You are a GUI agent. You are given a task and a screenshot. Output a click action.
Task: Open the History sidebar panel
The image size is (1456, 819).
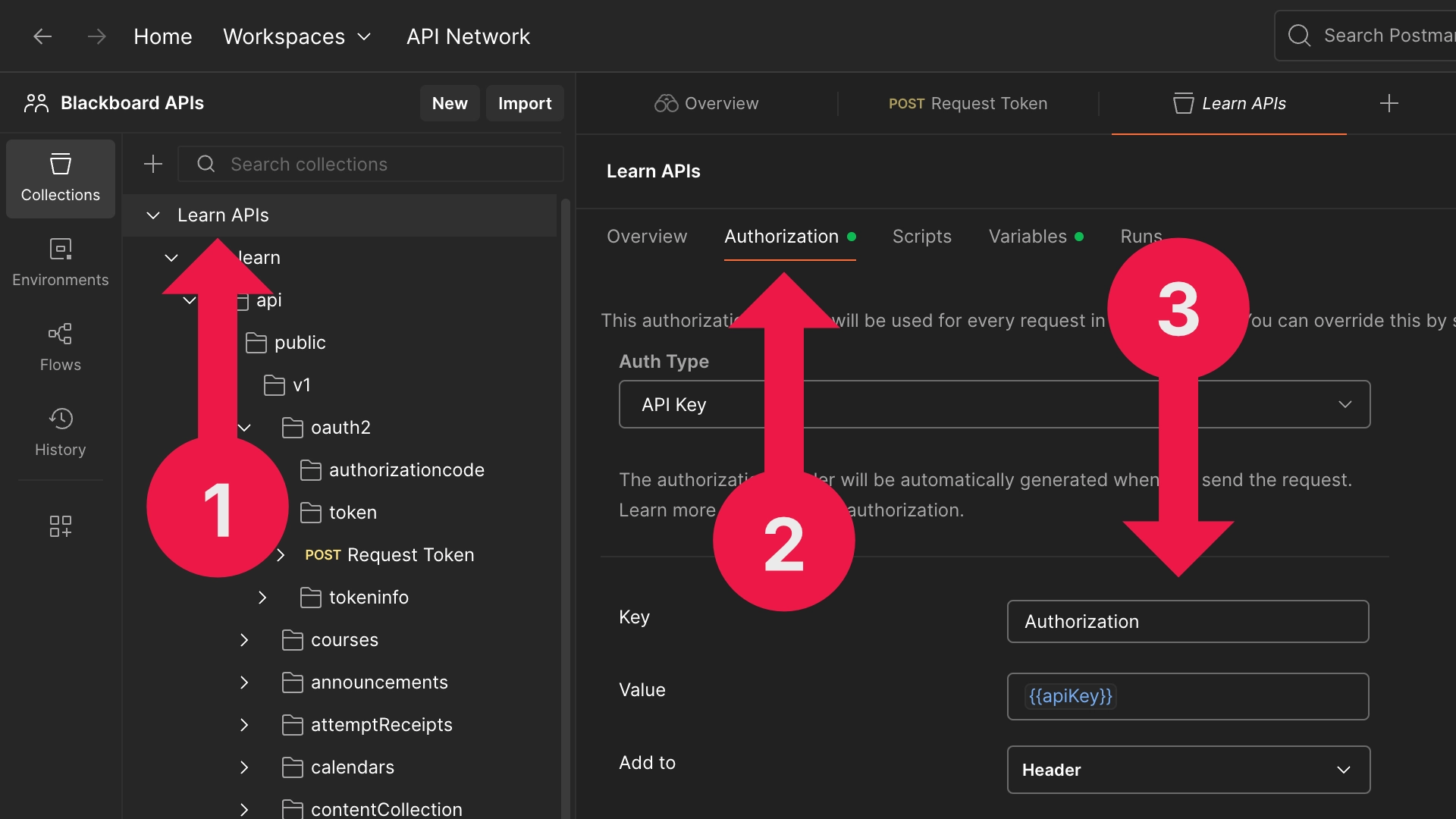(x=60, y=432)
